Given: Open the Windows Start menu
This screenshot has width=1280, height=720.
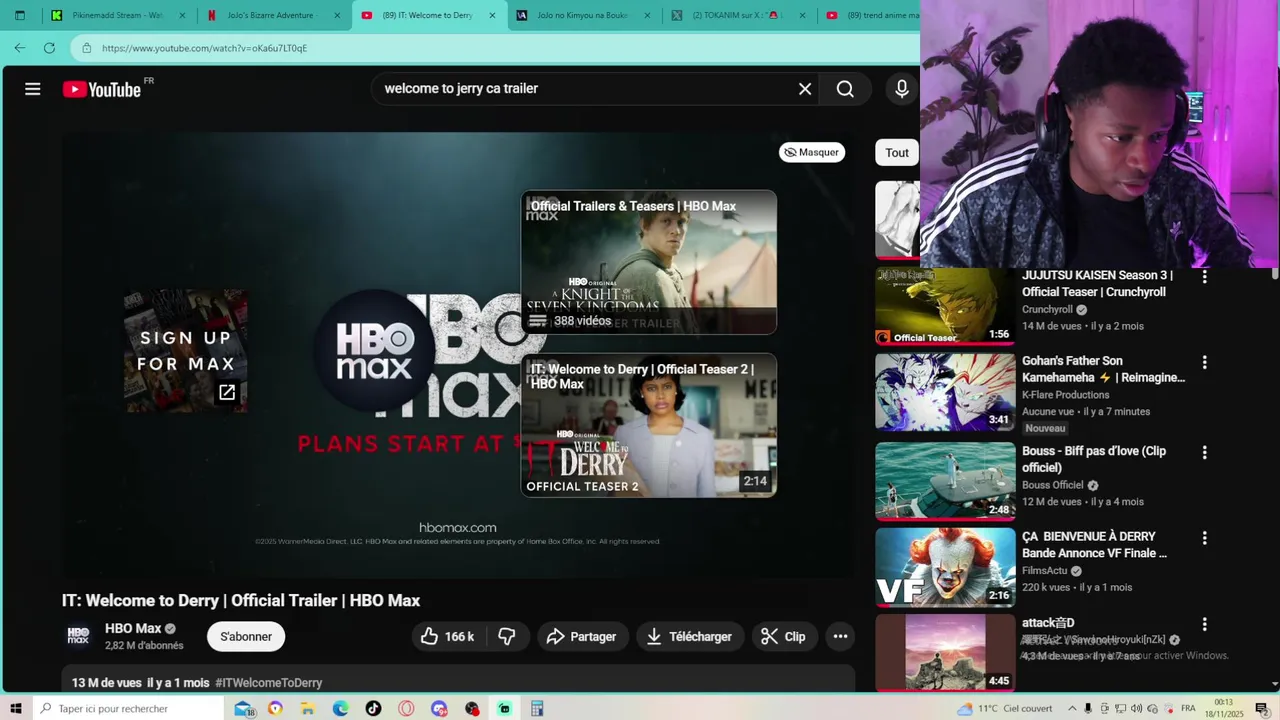Looking at the screenshot, I should point(15,708).
